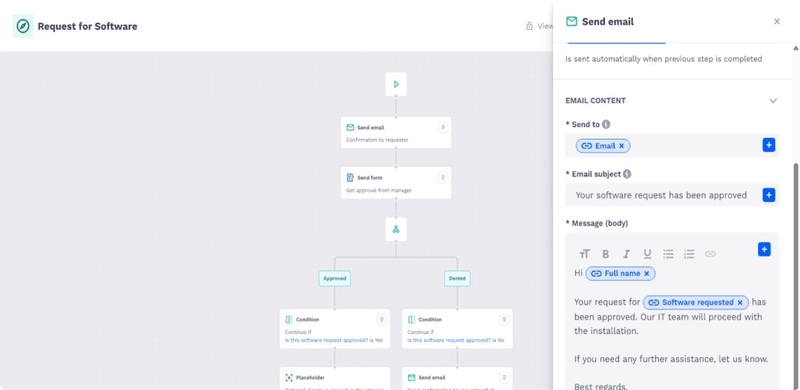The height and width of the screenshot is (390, 800).
Task: Click lightbulb icon on the No Condition step
Action: click(x=504, y=320)
